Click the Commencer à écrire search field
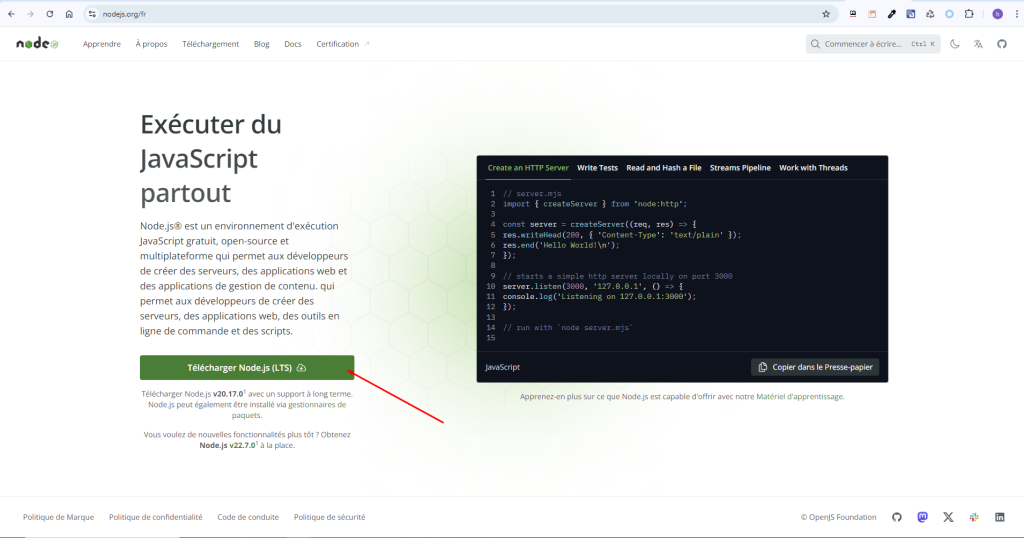Screen dimensions: 1024x538 pos(872,44)
